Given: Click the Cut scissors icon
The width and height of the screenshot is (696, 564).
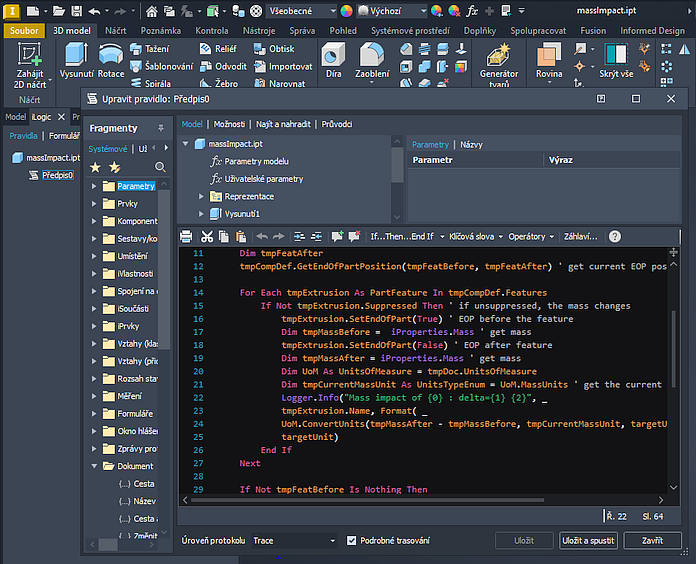Looking at the screenshot, I should pyautogui.click(x=207, y=236).
